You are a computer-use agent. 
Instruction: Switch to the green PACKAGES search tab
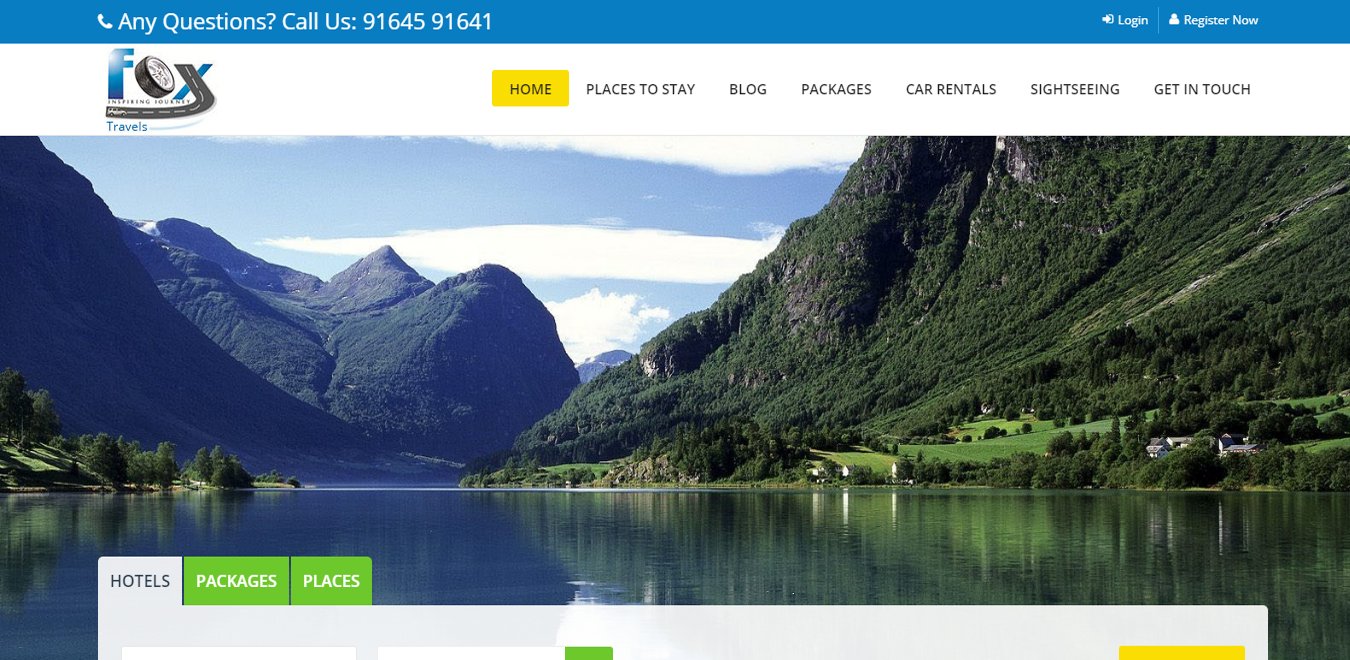click(236, 581)
